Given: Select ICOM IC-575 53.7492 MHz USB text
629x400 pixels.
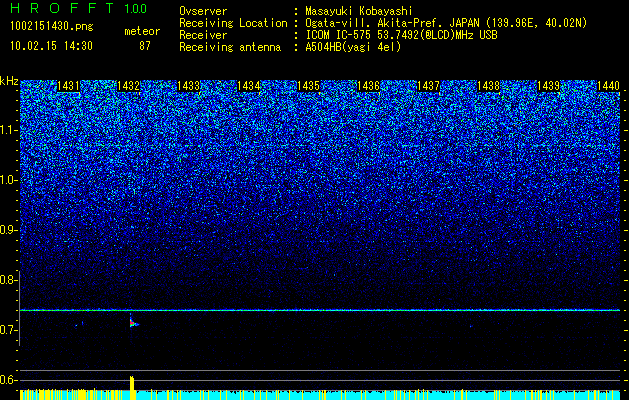Looking at the screenshot, I should pyautogui.click(x=401, y=35).
